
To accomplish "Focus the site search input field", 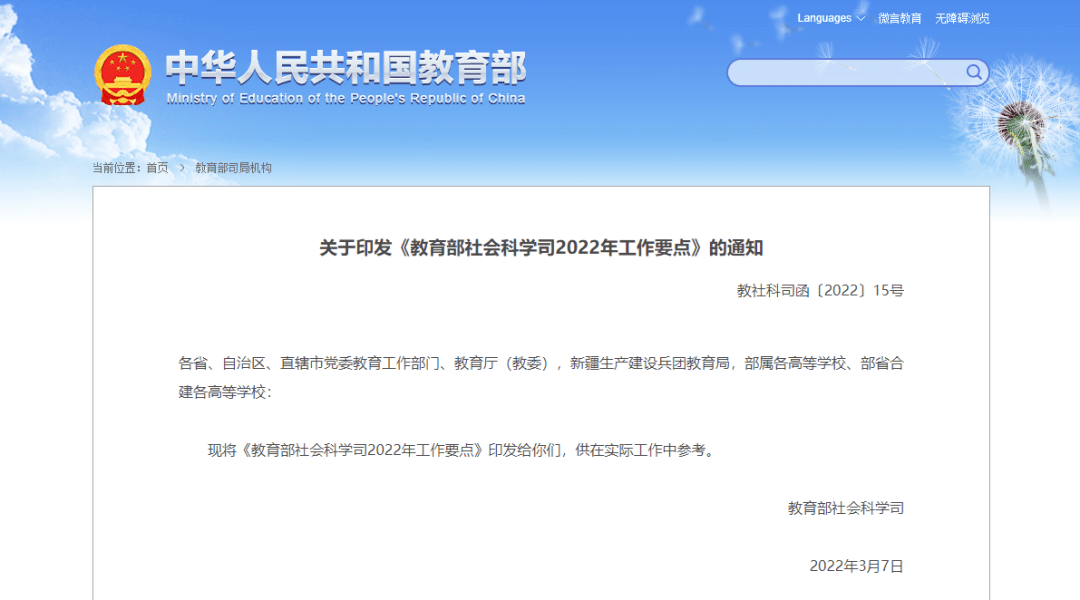I will tap(858, 72).
